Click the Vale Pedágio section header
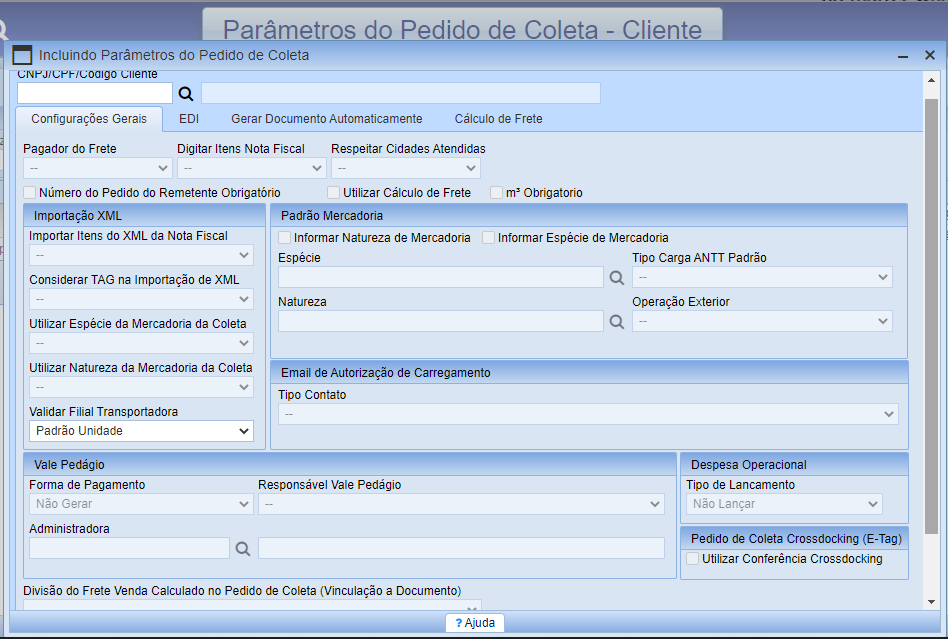 [349, 465]
